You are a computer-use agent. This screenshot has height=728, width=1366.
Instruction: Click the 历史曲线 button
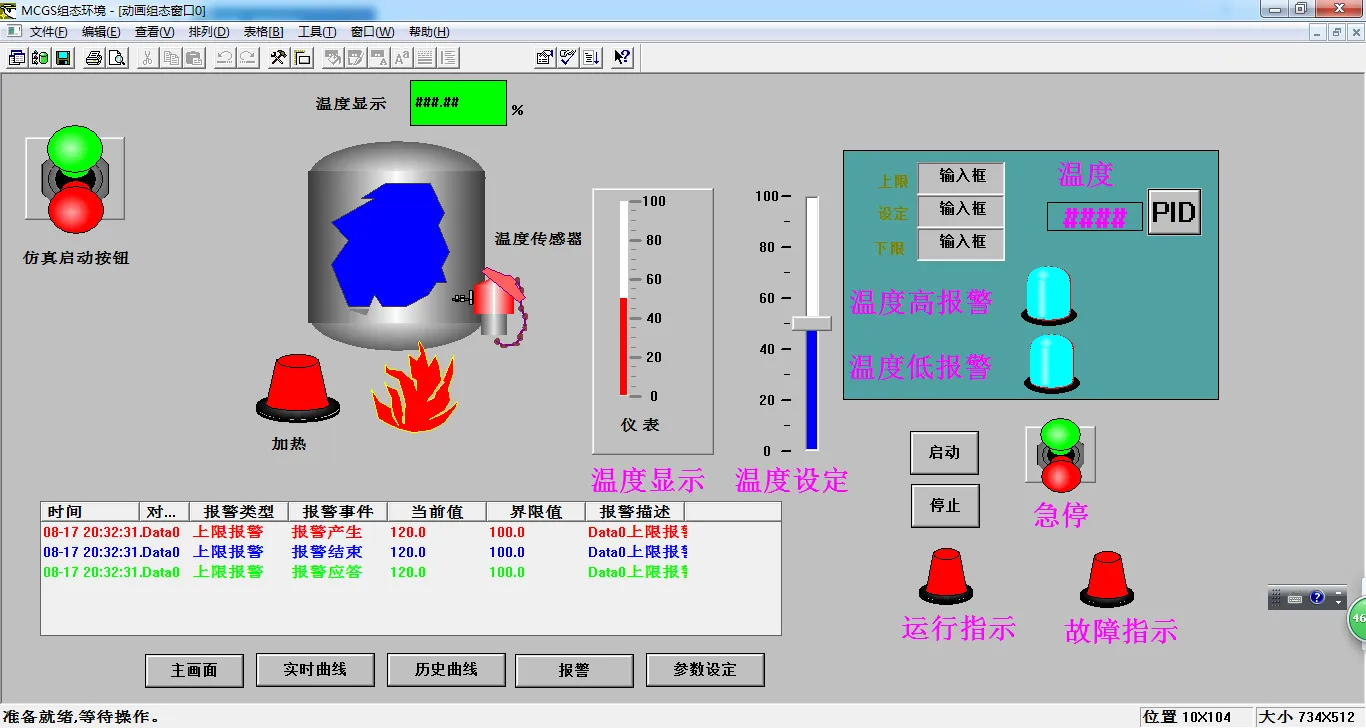coord(446,669)
